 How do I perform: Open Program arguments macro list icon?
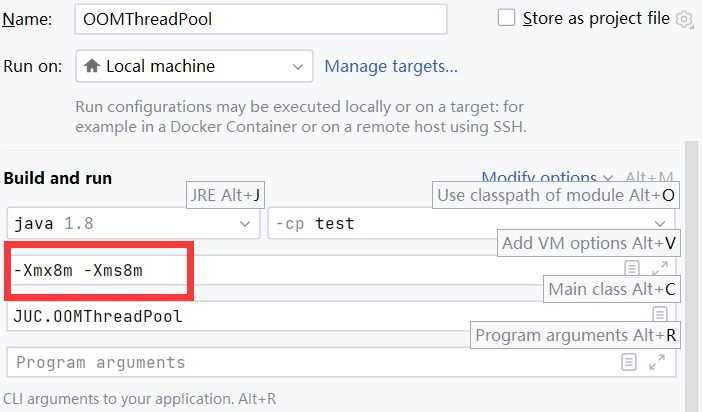629,362
